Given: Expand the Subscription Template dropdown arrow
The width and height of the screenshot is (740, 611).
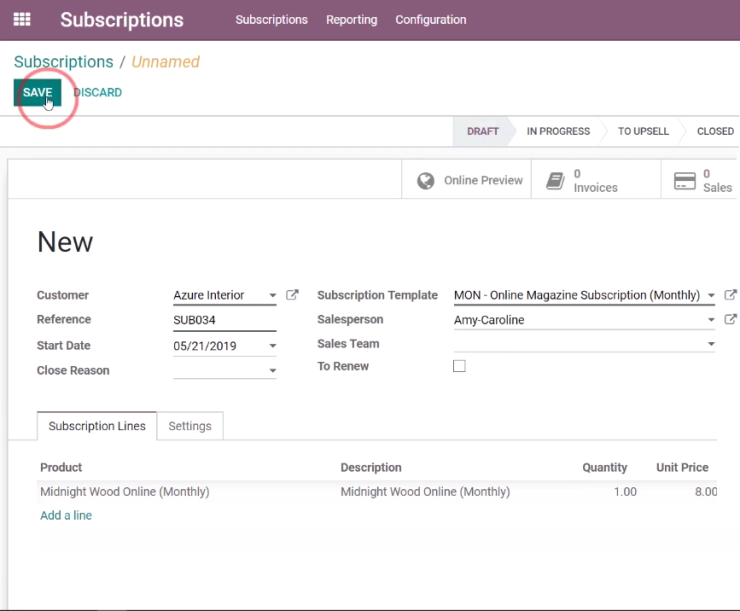Looking at the screenshot, I should click(x=711, y=295).
